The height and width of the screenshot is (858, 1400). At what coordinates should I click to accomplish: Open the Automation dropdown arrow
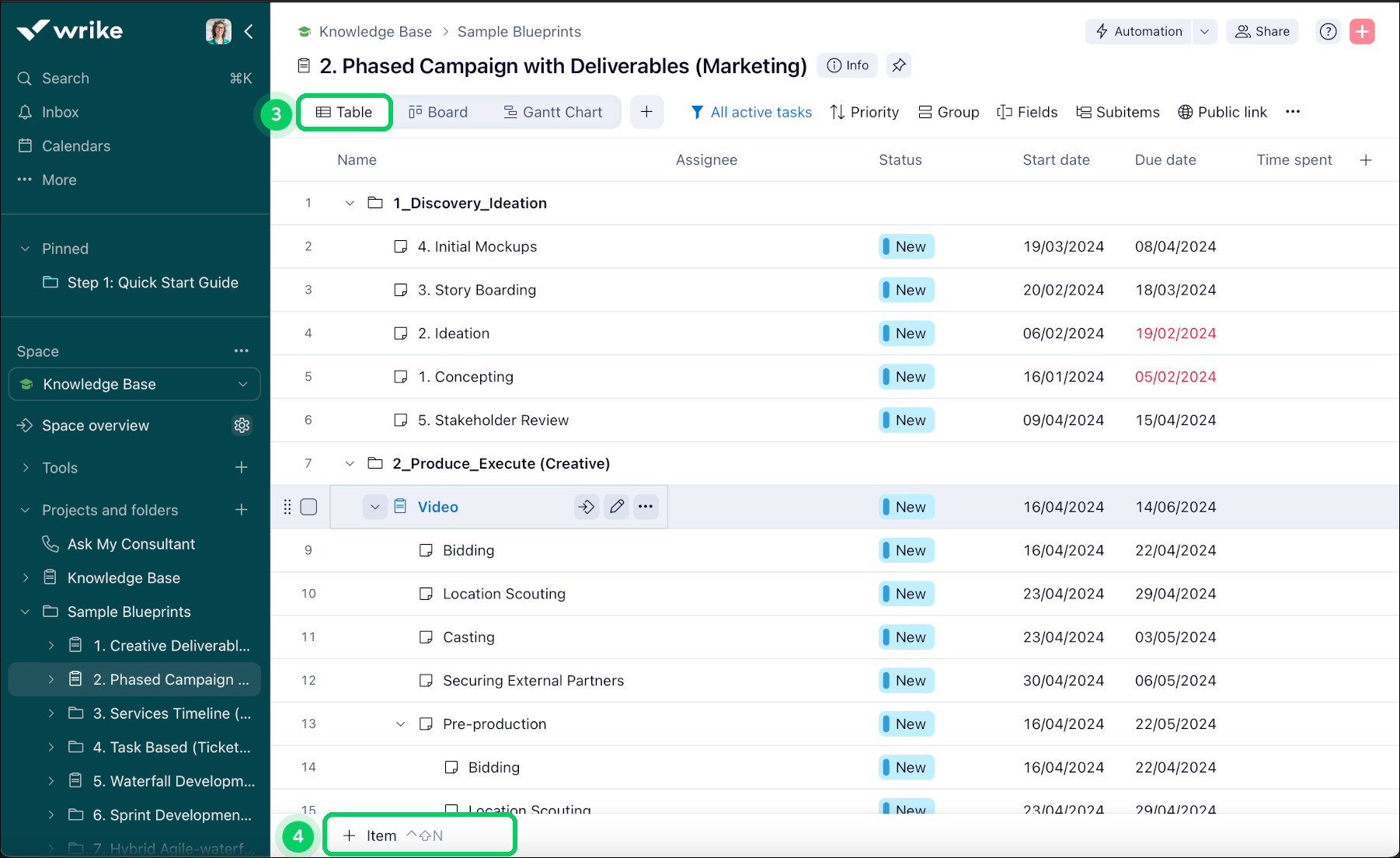coord(1204,31)
